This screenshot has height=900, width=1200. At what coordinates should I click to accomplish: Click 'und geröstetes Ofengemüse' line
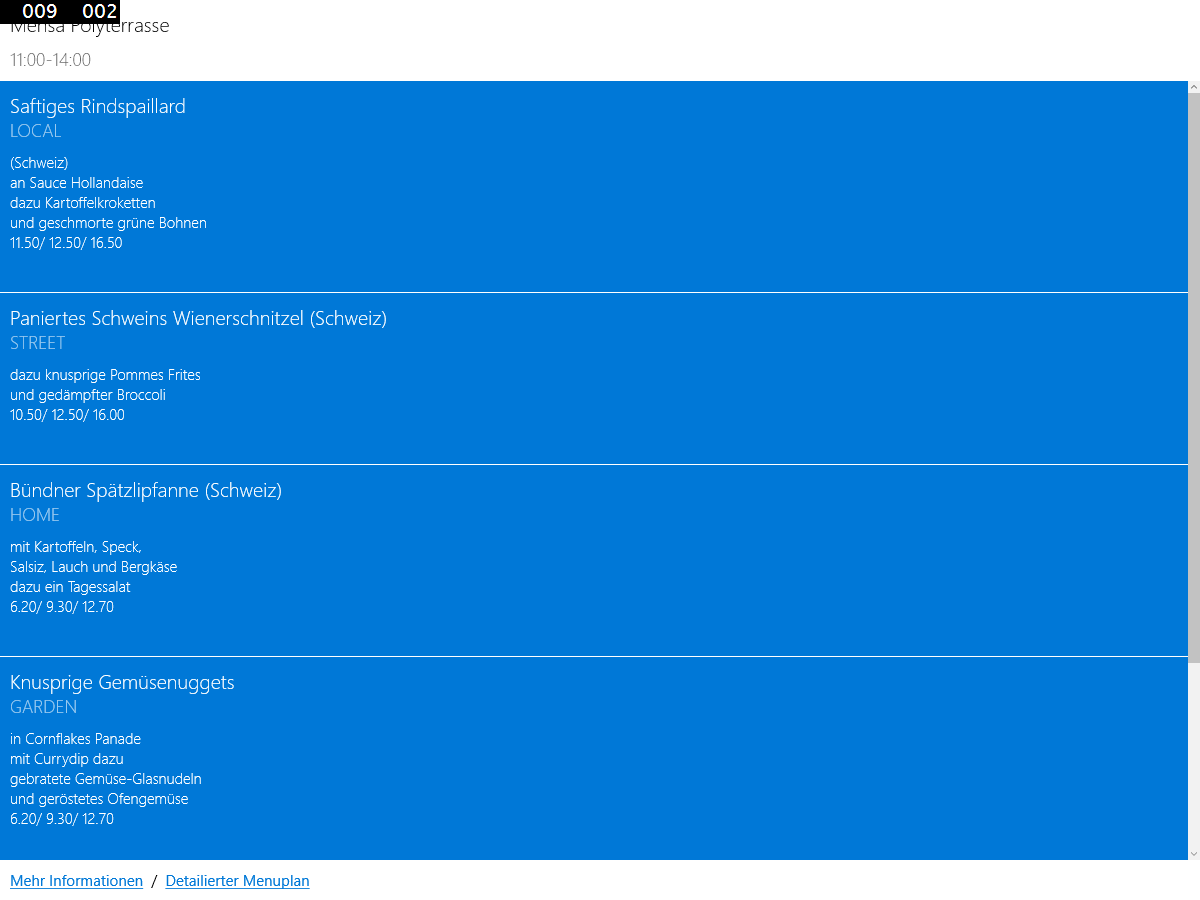point(99,799)
